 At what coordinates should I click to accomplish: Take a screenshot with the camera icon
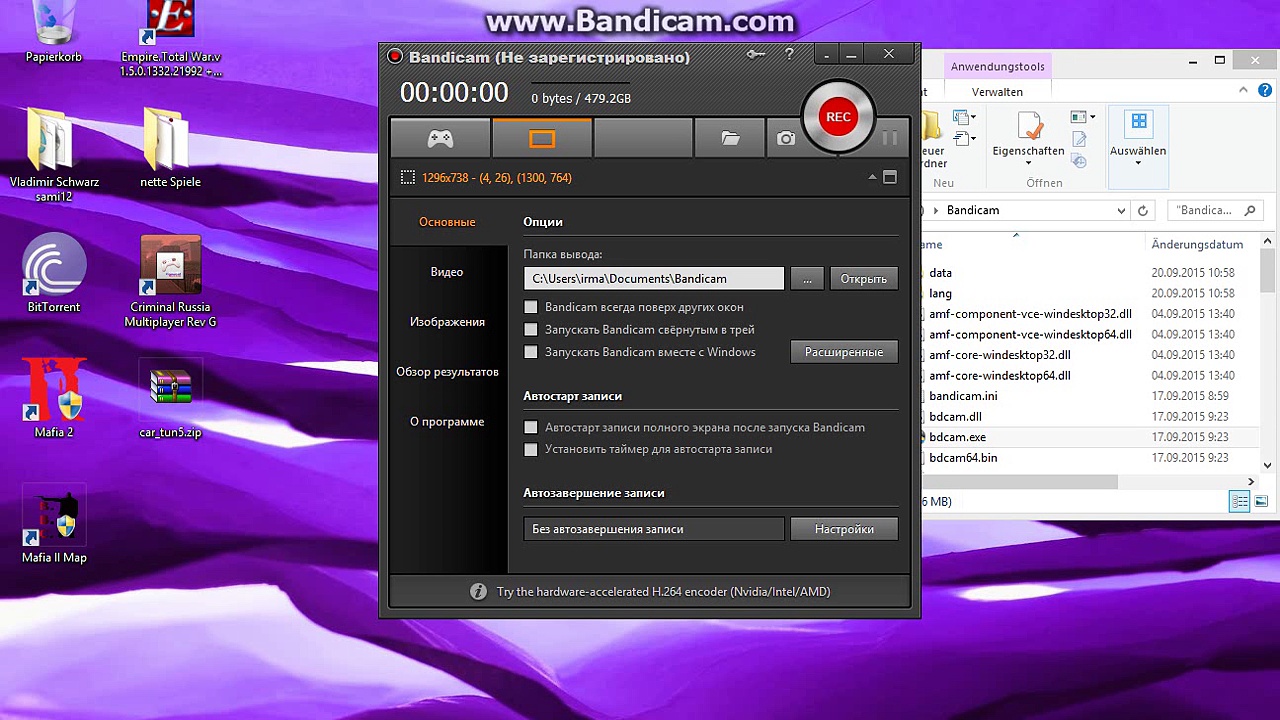pos(786,139)
